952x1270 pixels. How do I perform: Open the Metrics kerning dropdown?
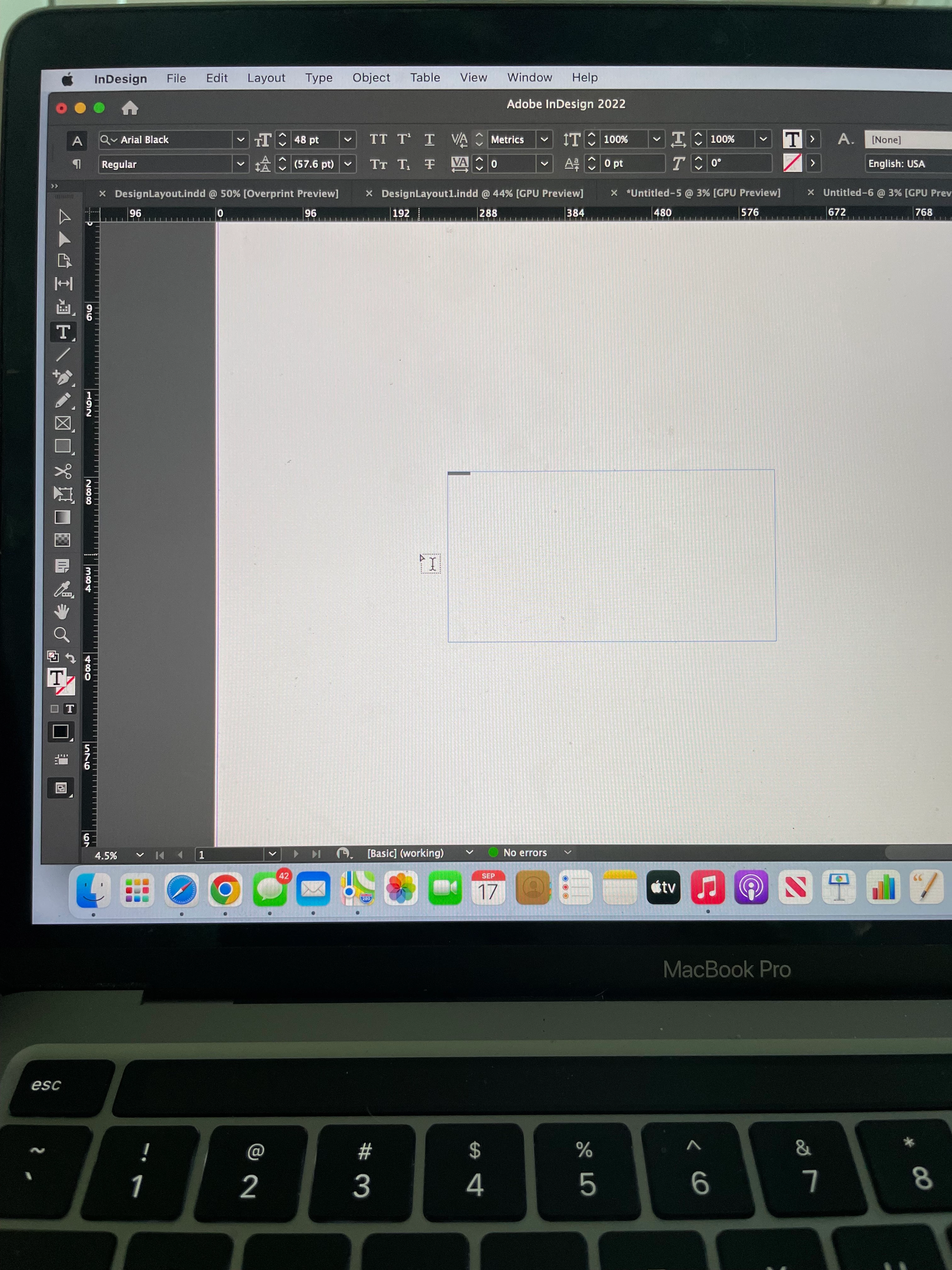click(544, 140)
